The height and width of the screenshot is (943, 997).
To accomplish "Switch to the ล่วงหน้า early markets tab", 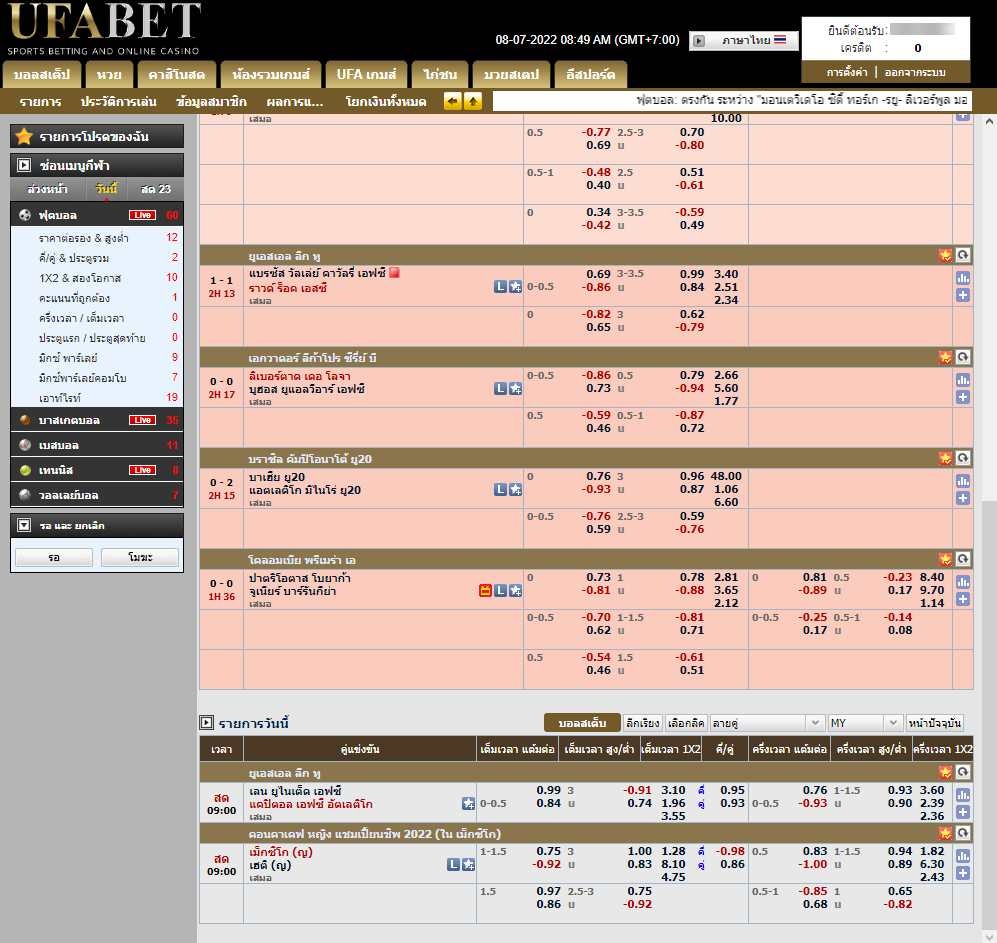I will point(47,189).
